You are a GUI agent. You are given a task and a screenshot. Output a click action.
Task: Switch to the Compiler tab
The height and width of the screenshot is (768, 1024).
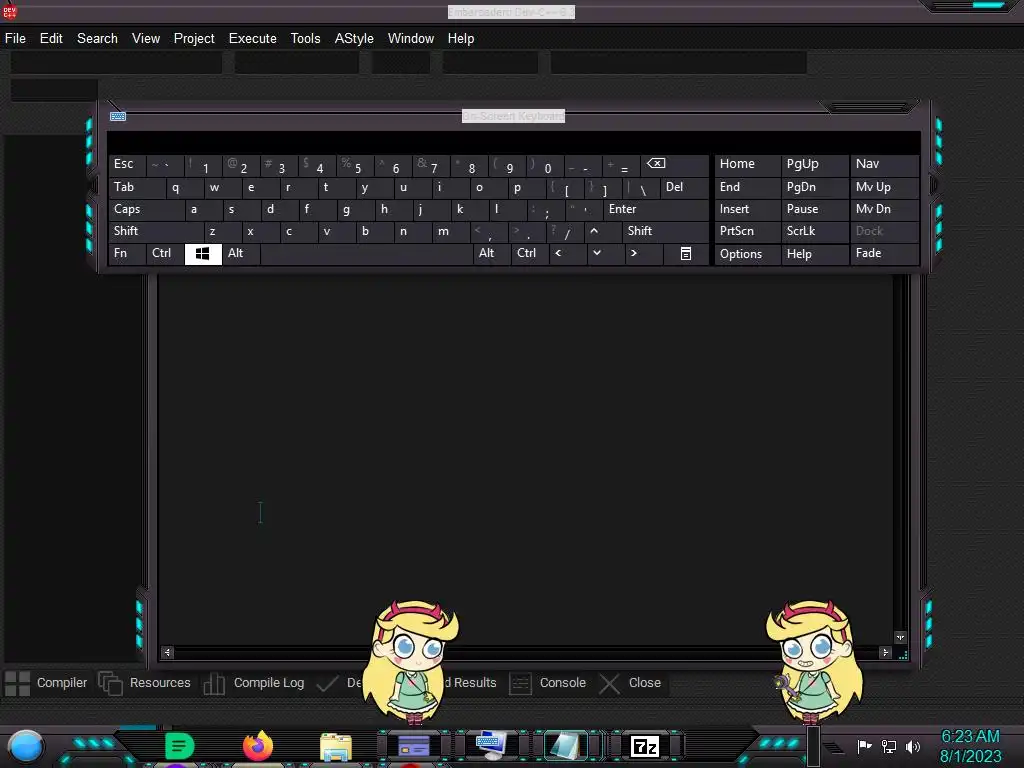coord(46,683)
